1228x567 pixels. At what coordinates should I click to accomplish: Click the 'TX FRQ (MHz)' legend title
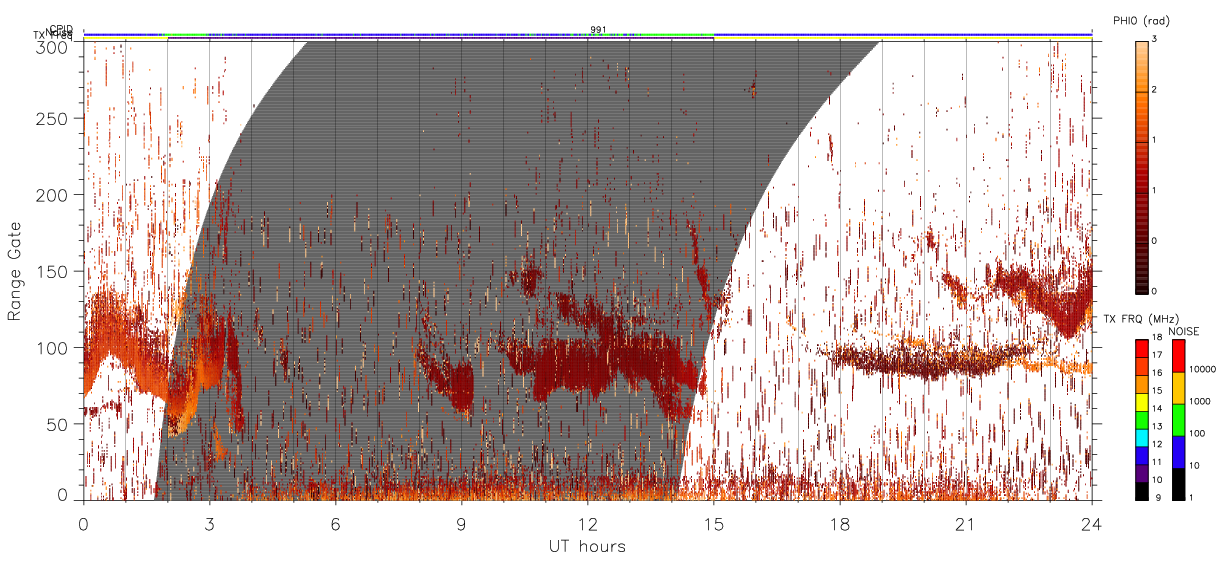(x=1141, y=319)
